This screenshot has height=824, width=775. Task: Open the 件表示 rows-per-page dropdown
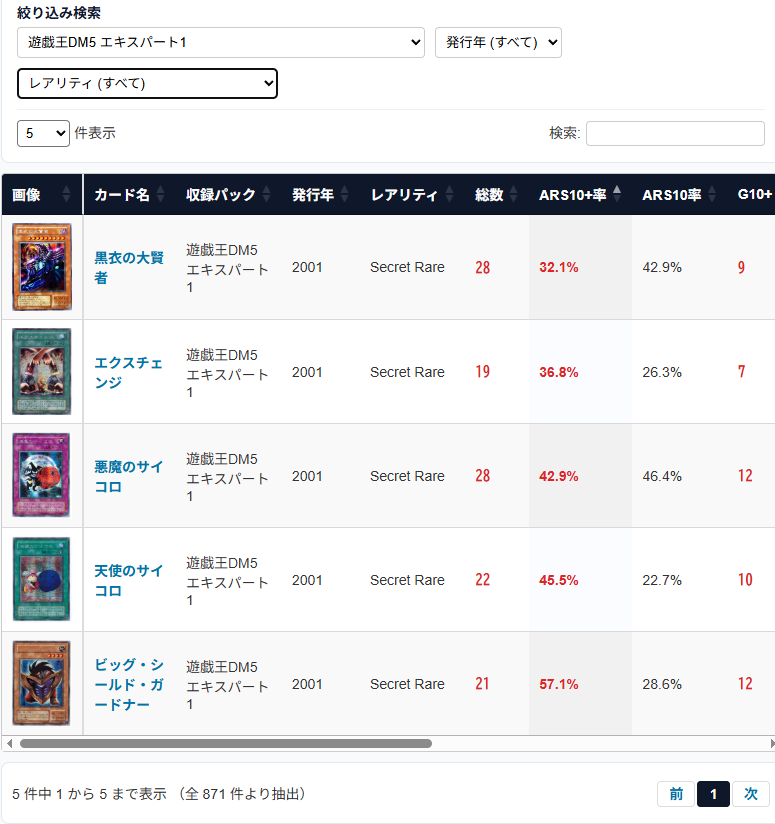coord(43,133)
